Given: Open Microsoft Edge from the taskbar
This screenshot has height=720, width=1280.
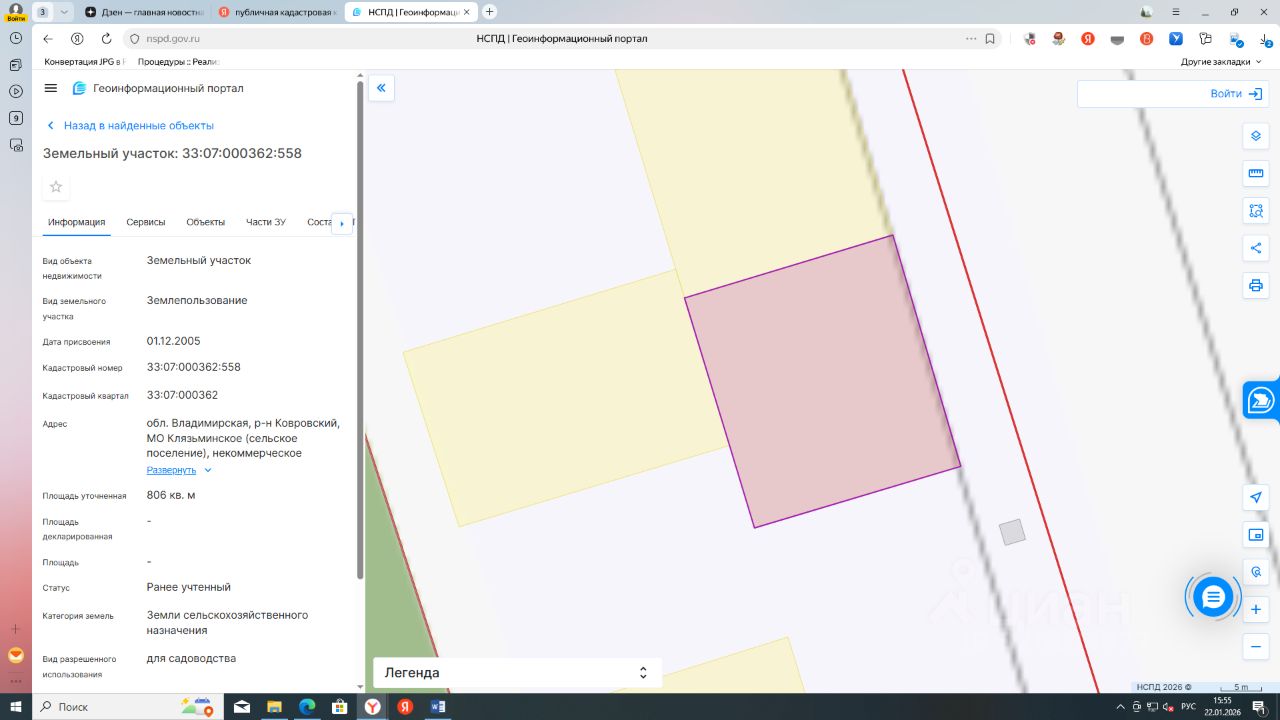Looking at the screenshot, I should 307,706.
